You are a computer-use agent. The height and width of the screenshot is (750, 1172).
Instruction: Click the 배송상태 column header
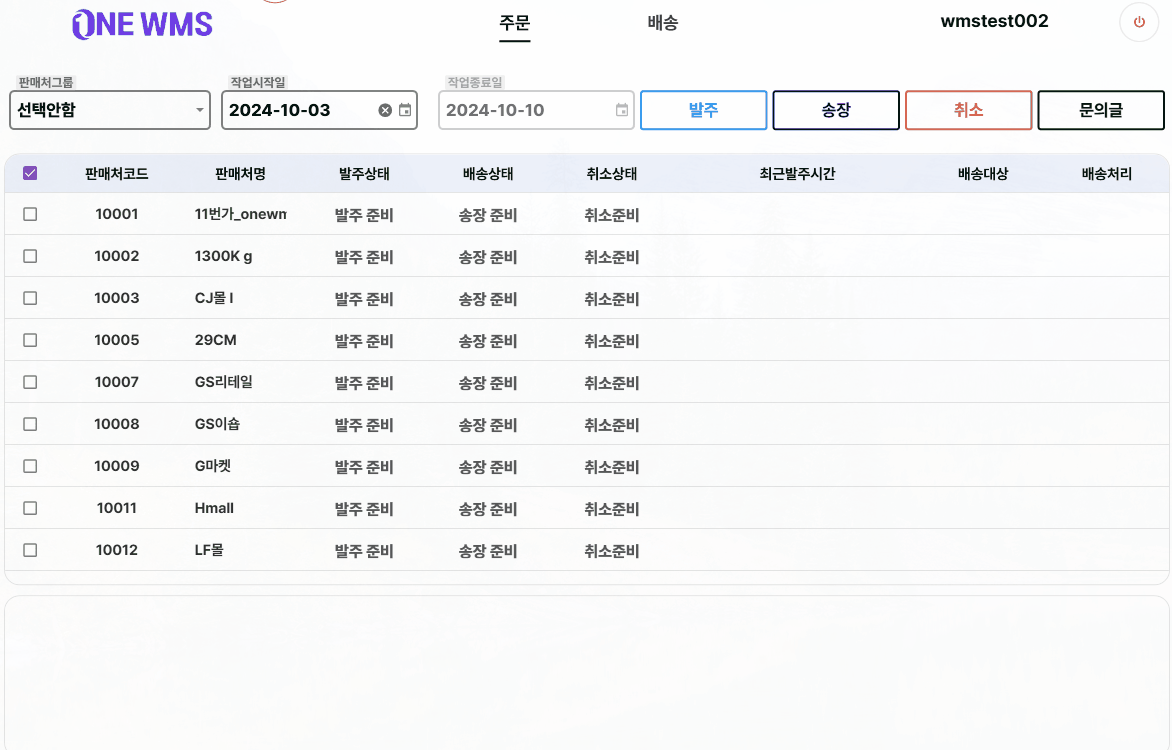(488, 173)
